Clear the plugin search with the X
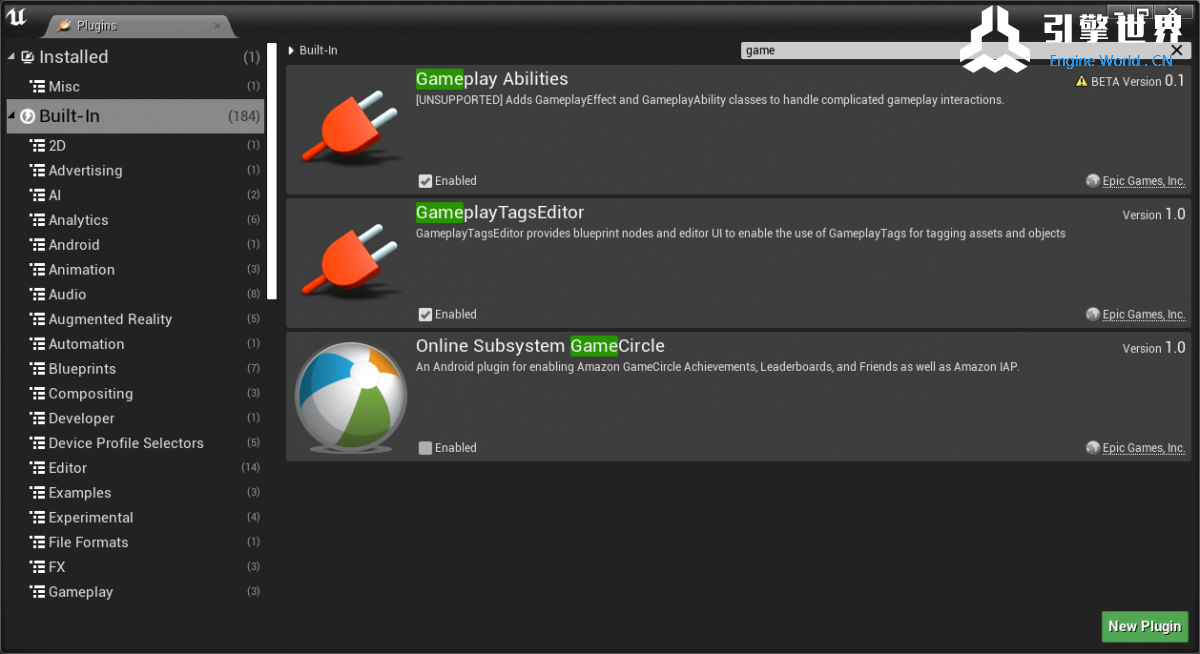Screen dimensions: 1200x654 click(x=1176, y=50)
